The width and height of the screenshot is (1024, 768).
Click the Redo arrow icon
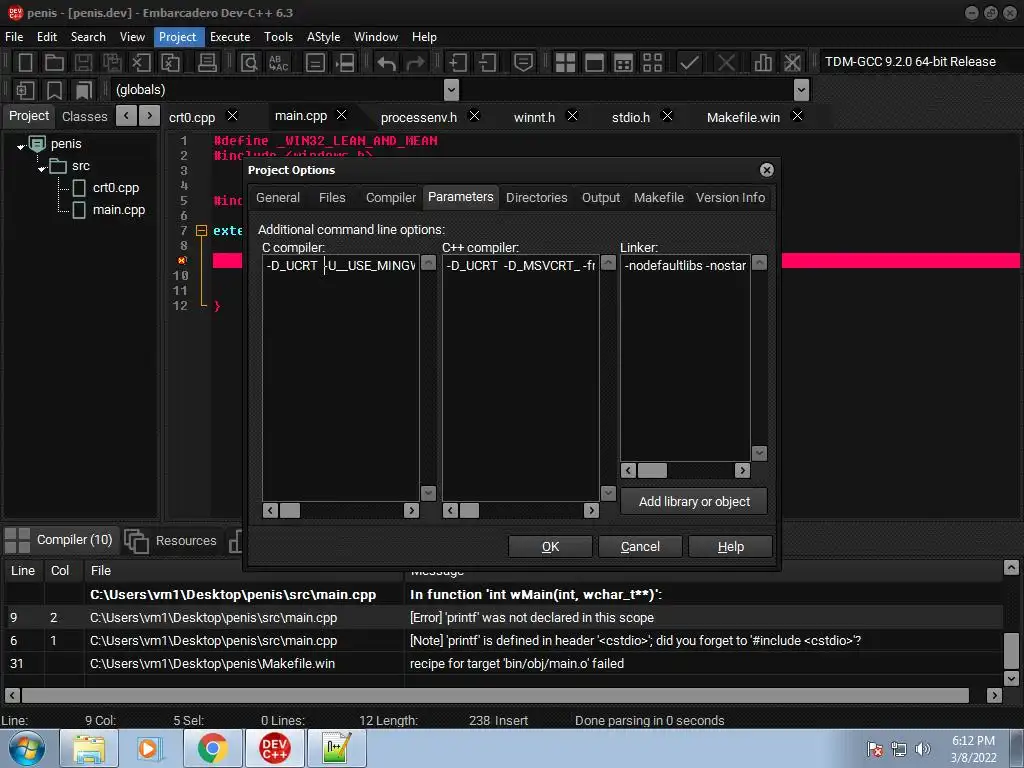[x=415, y=63]
